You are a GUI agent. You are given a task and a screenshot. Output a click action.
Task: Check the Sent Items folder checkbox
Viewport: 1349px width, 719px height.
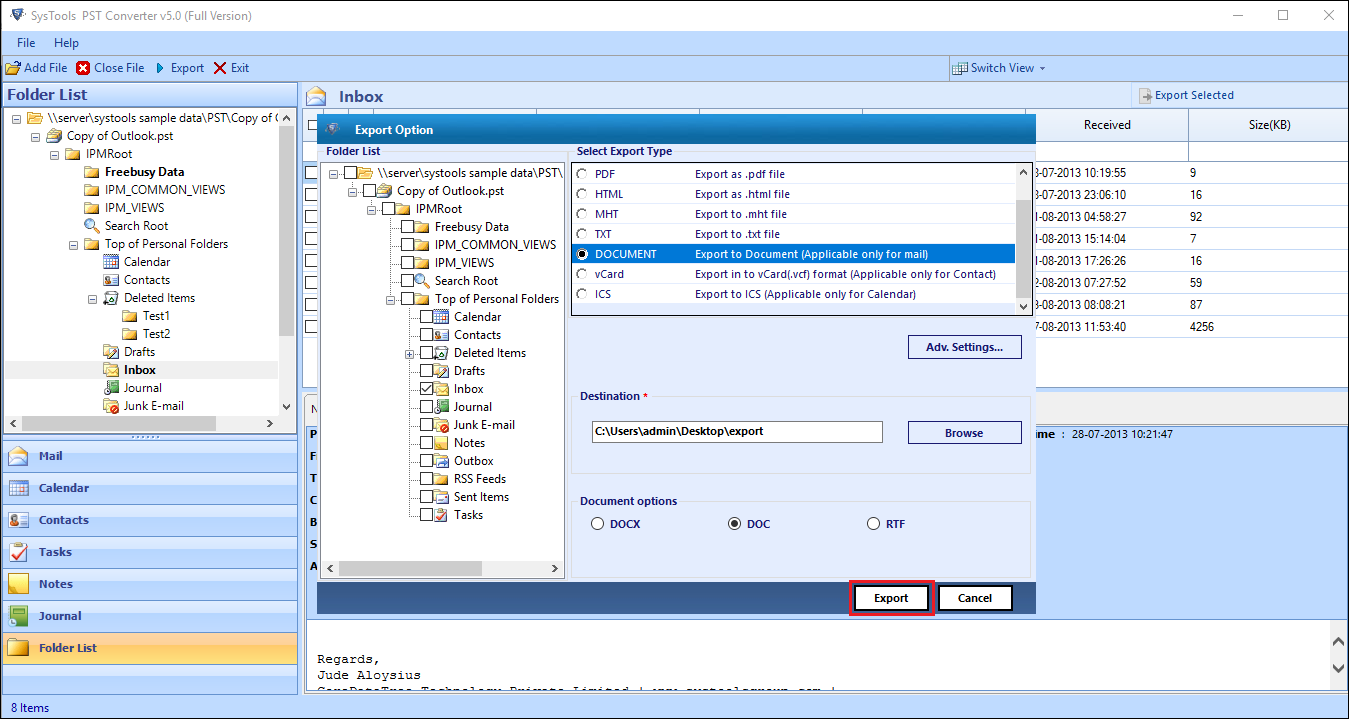point(427,497)
